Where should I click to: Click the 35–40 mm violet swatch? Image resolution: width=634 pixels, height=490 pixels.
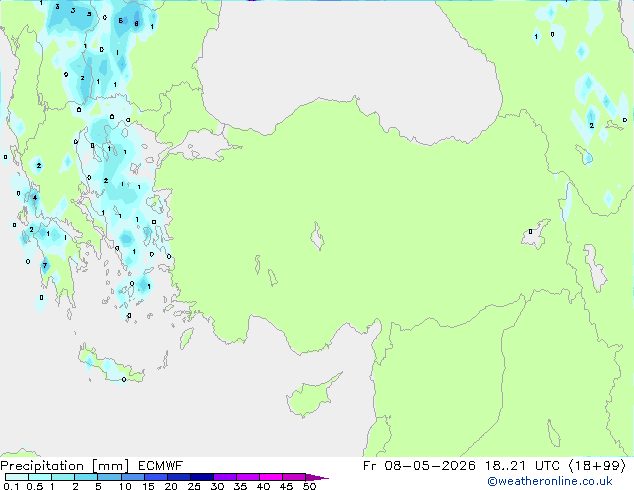pos(247,477)
